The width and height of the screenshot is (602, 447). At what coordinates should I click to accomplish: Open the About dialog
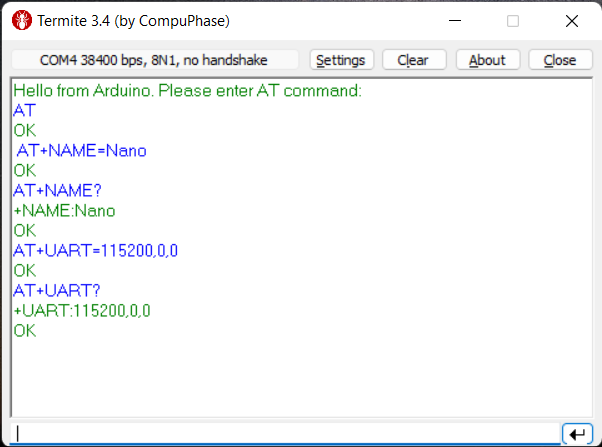point(488,60)
